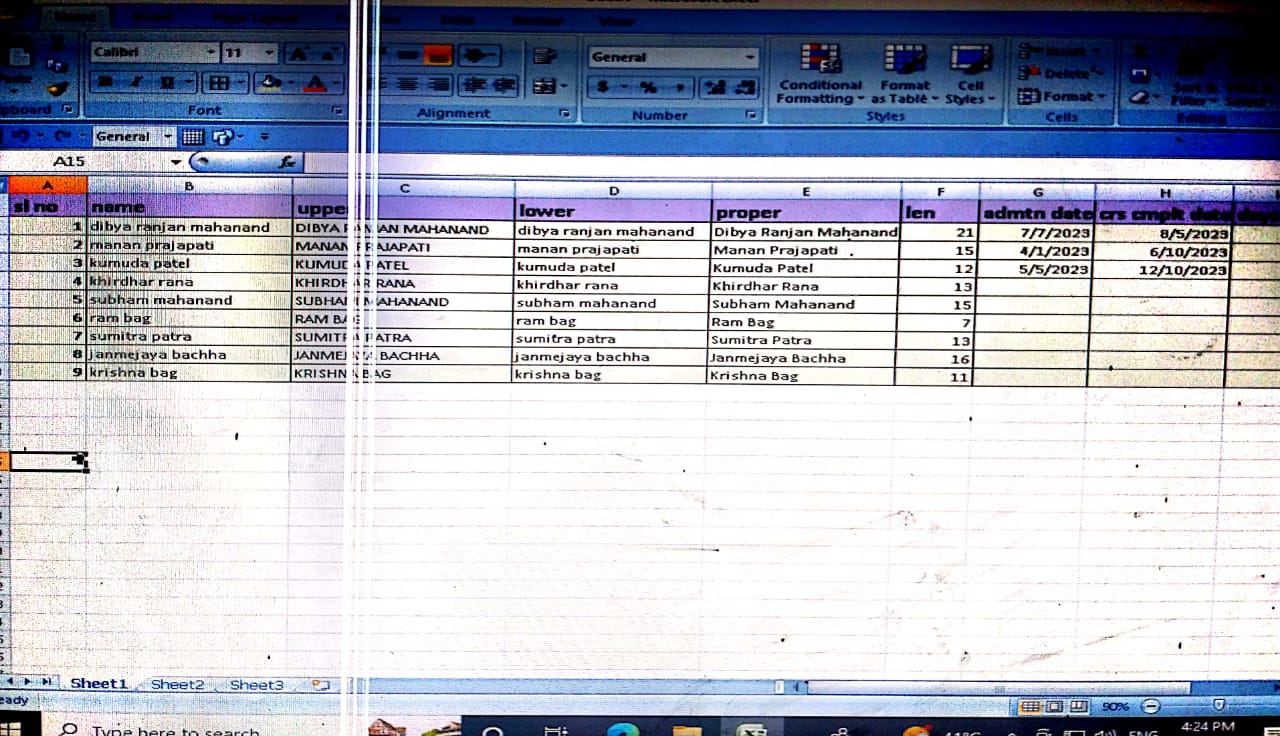
Task: Click the Wrap Text icon
Action: pos(544,57)
